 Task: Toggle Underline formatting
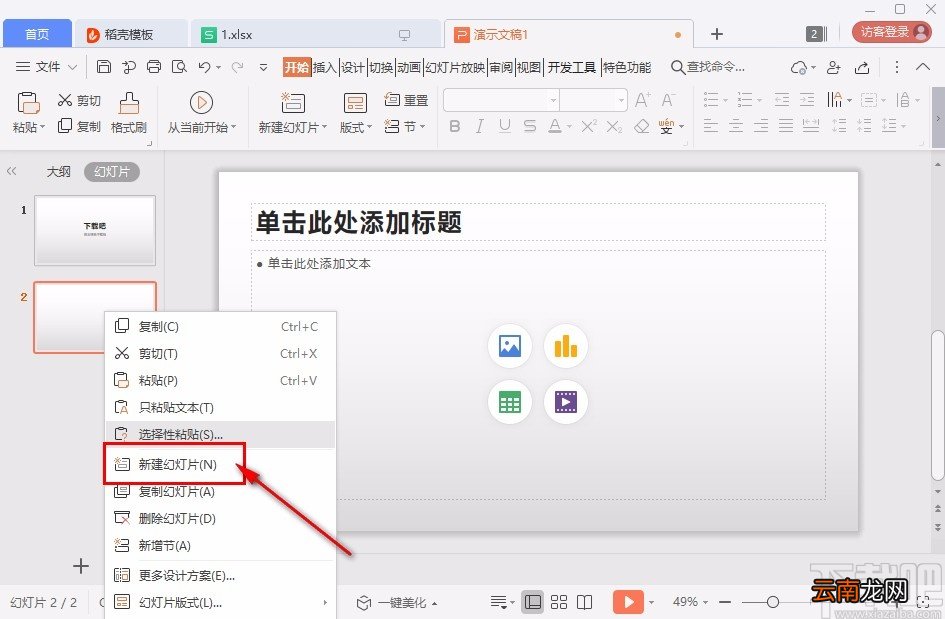pos(505,126)
